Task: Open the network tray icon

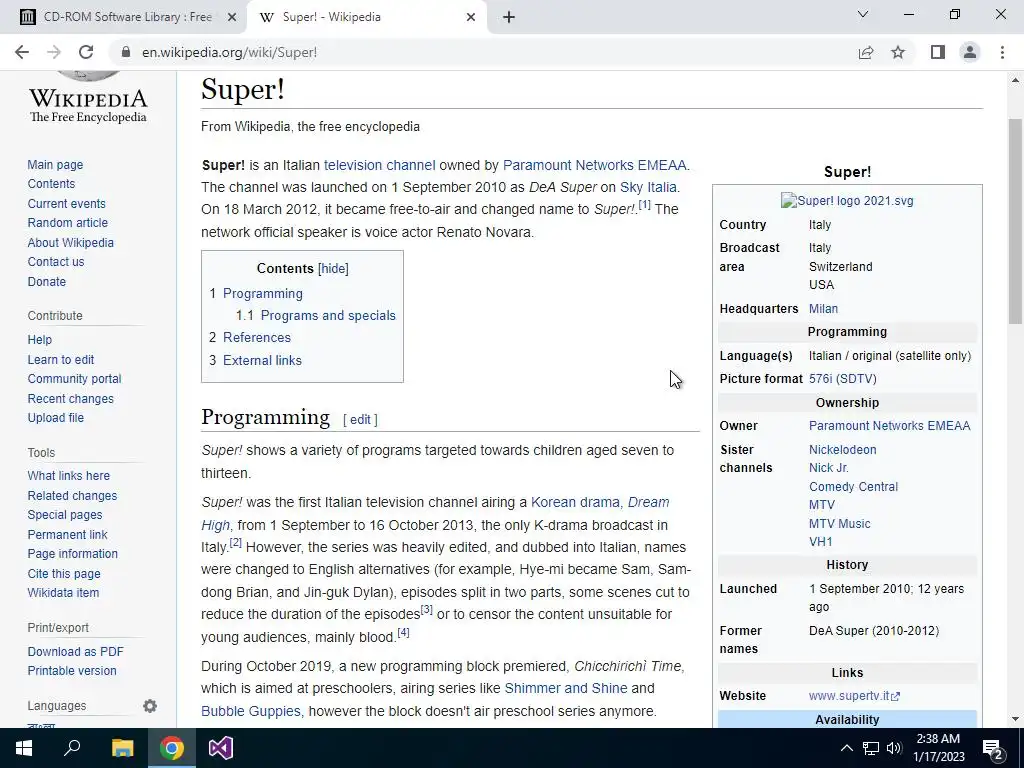Action: coord(871,748)
